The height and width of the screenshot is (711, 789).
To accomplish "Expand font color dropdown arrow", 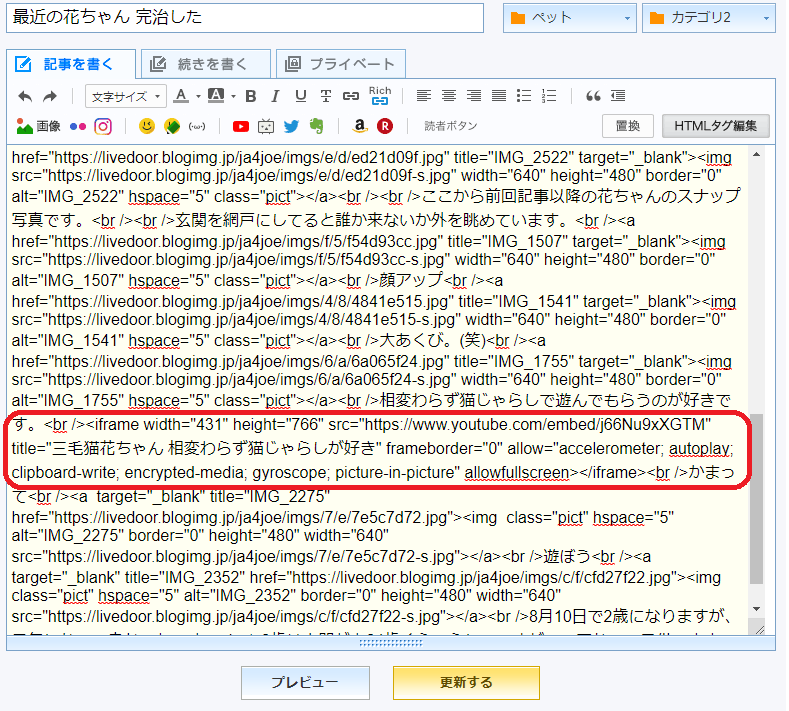I will coord(198,96).
